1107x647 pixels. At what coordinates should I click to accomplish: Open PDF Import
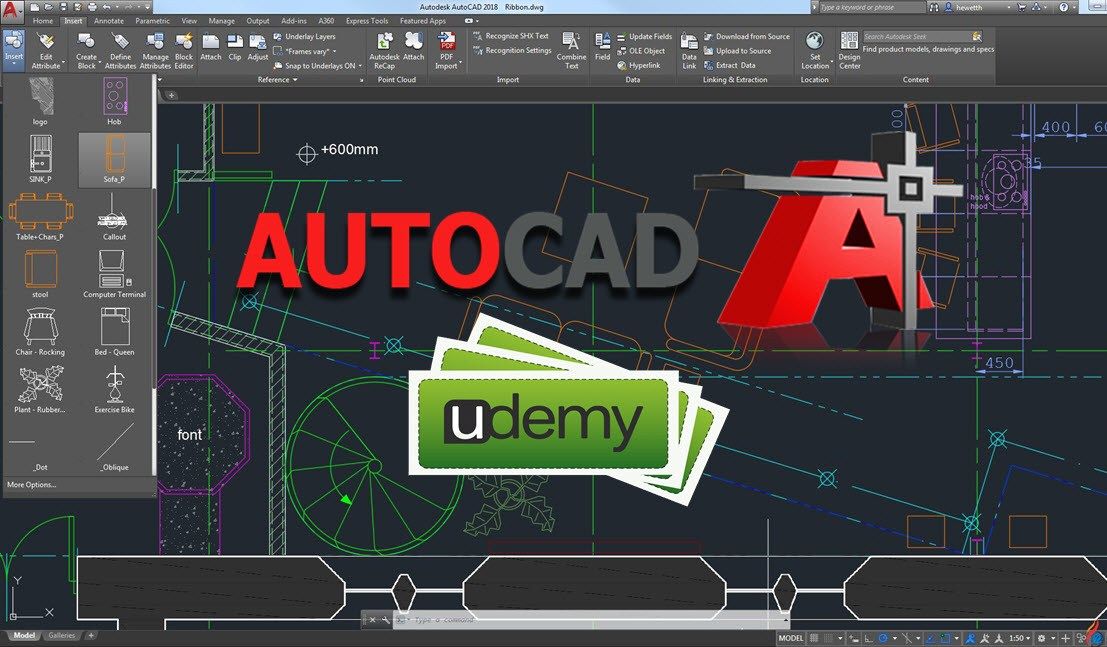(x=446, y=51)
